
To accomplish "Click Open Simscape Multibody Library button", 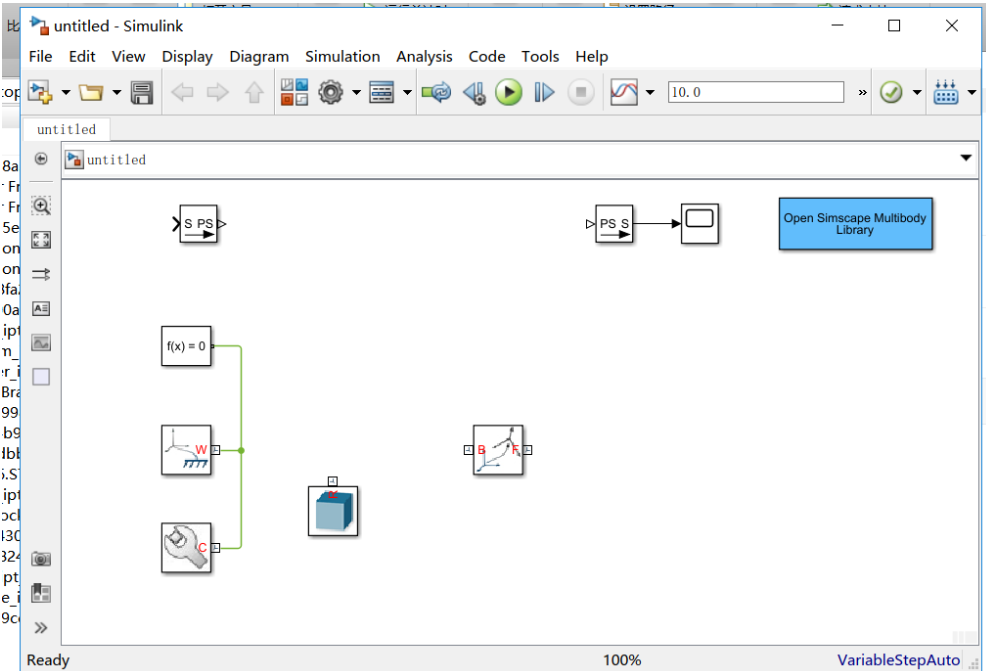I will [x=856, y=224].
